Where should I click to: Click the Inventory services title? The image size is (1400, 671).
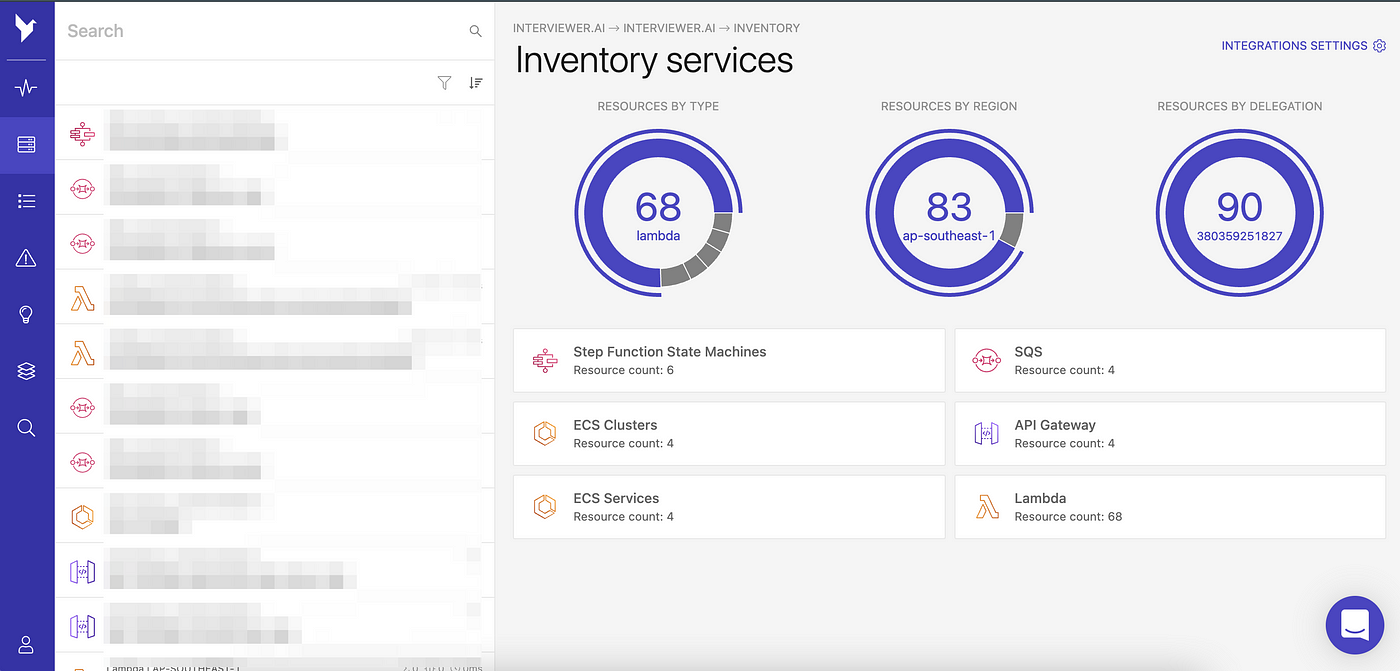click(654, 60)
